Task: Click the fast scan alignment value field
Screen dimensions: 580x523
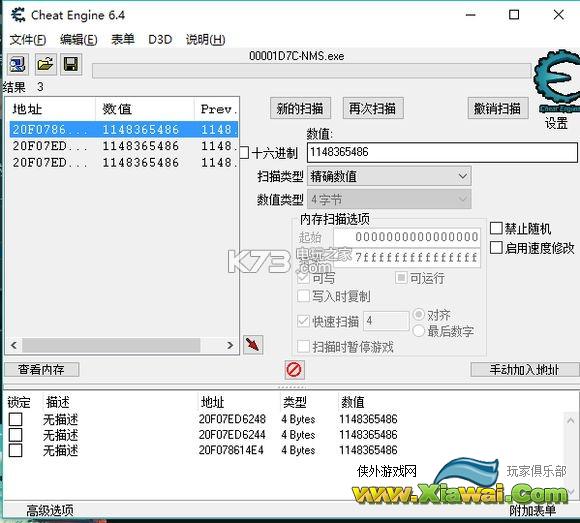Action: tap(386, 321)
